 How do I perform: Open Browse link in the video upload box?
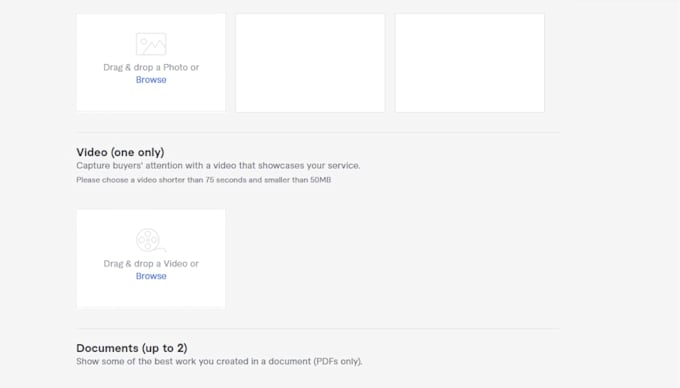pyautogui.click(x=151, y=276)
